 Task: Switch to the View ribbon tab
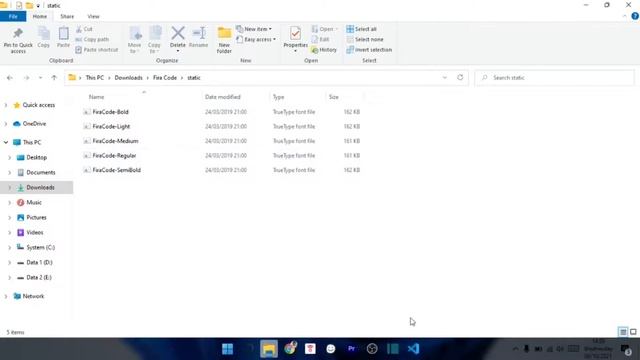[93, 16]
